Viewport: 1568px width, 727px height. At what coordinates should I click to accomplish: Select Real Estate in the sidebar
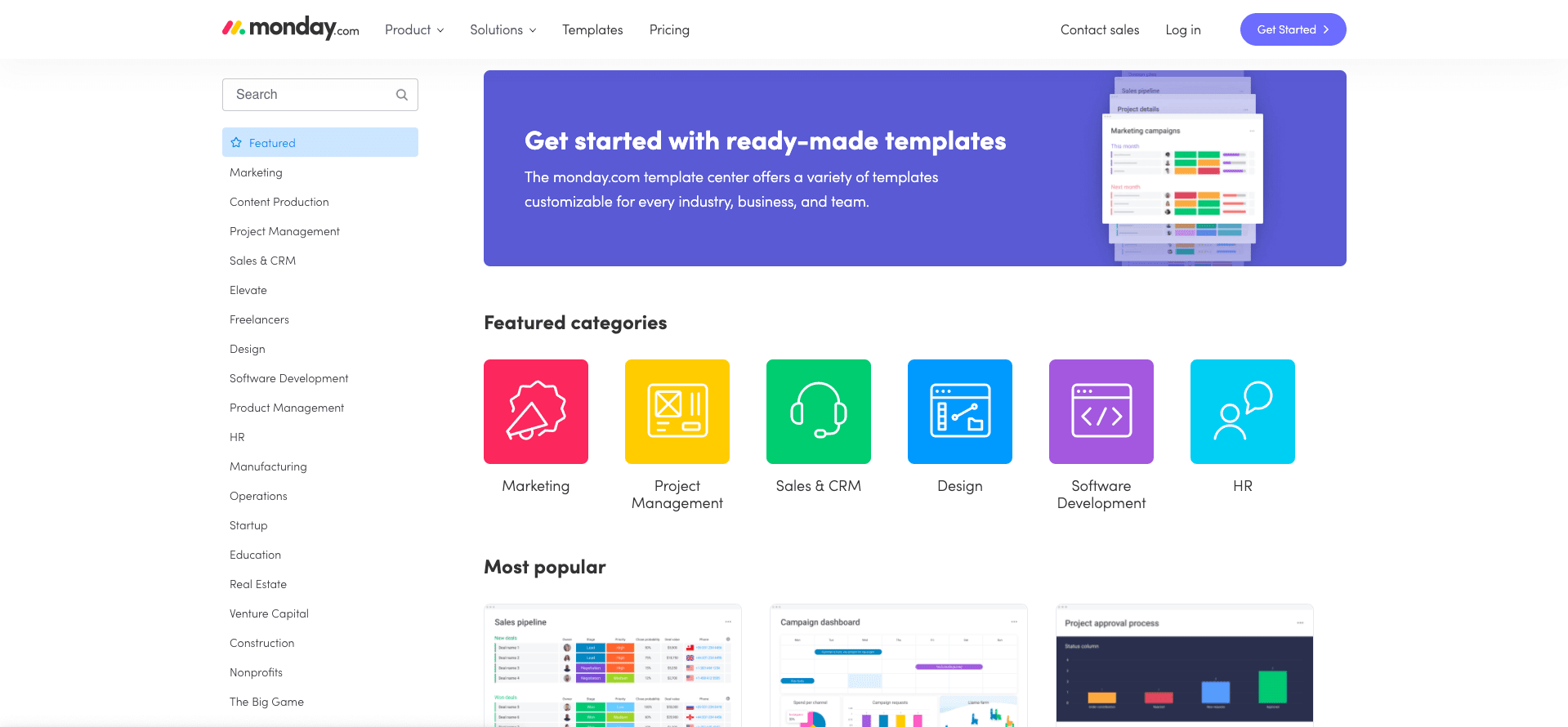pyautogui.click(x=258, y=584)
